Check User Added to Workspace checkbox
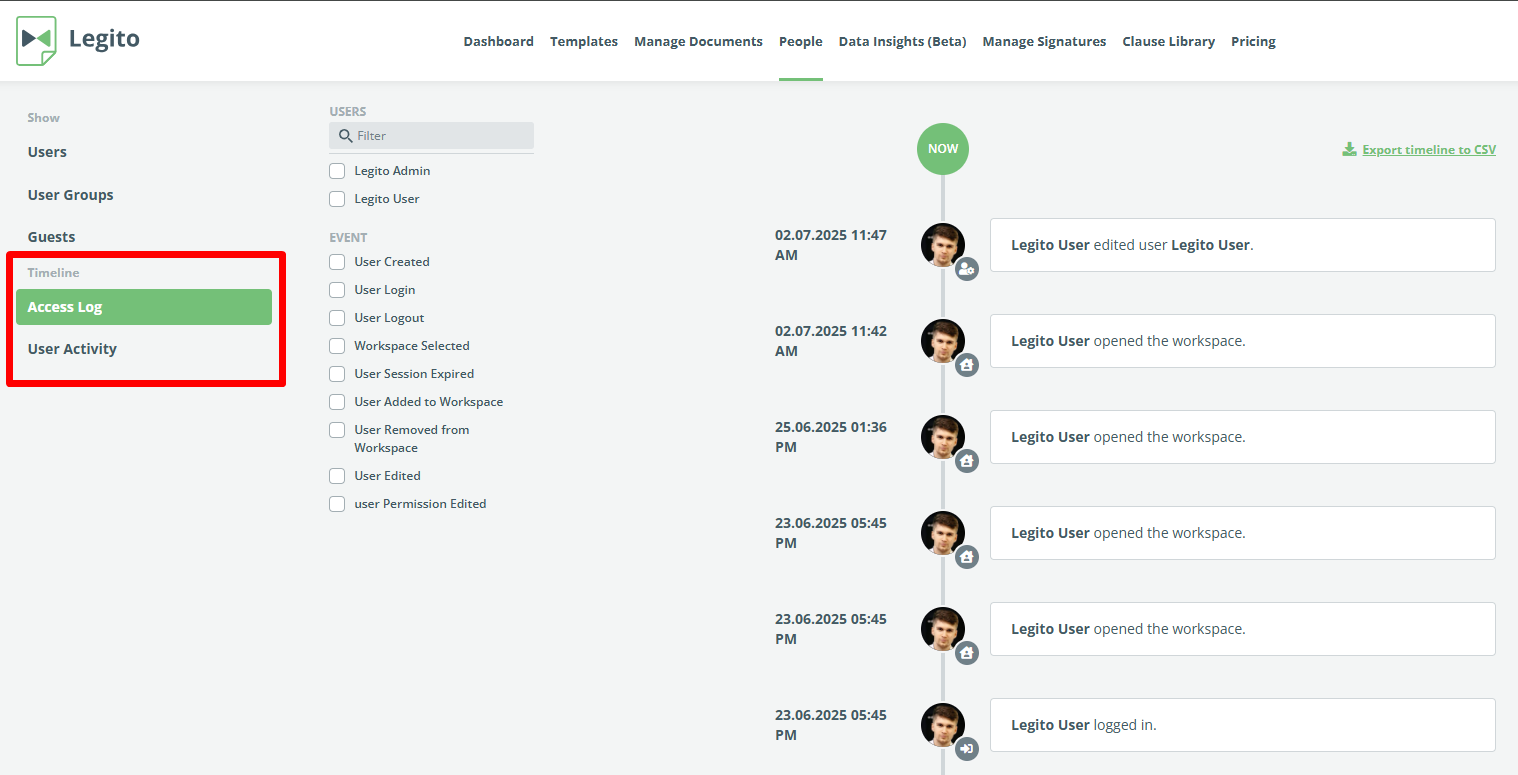Image resolution: width=1518 pixels, height=775 pixels. click(337, 402)
